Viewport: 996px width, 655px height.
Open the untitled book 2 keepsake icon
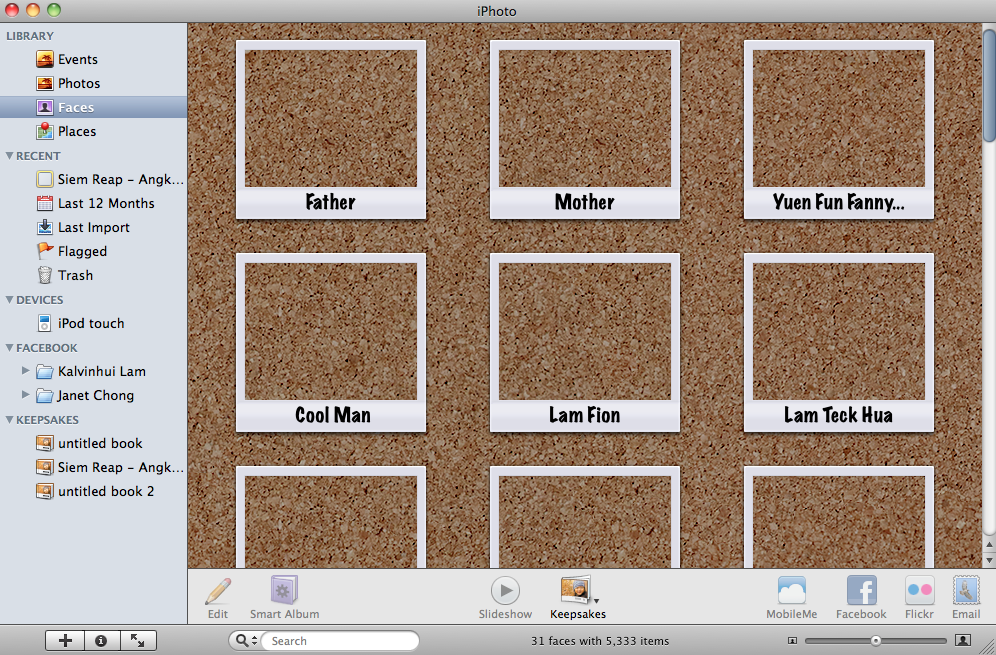pos(44,491)
